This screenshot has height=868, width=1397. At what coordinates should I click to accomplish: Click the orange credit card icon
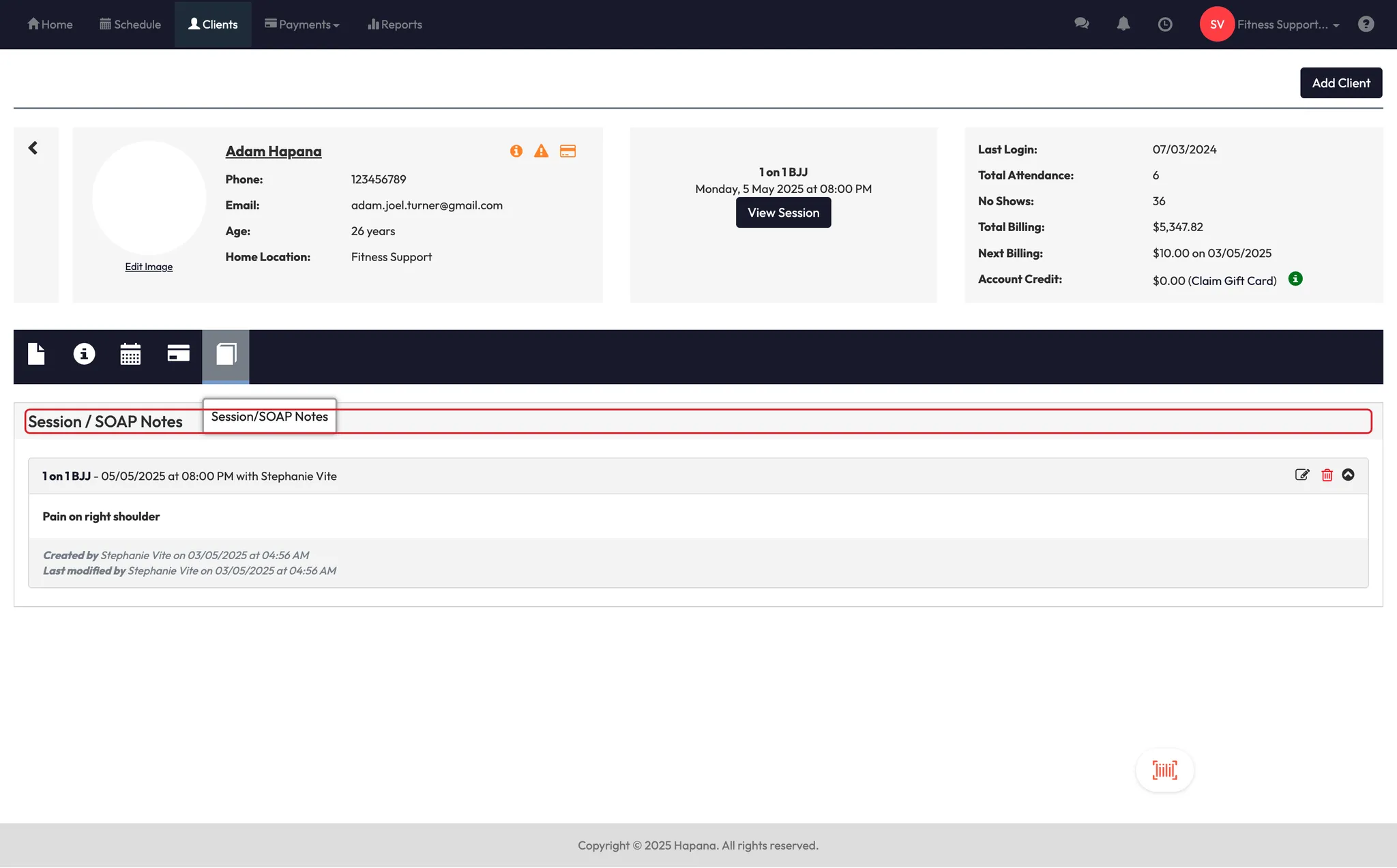point(568,151)
